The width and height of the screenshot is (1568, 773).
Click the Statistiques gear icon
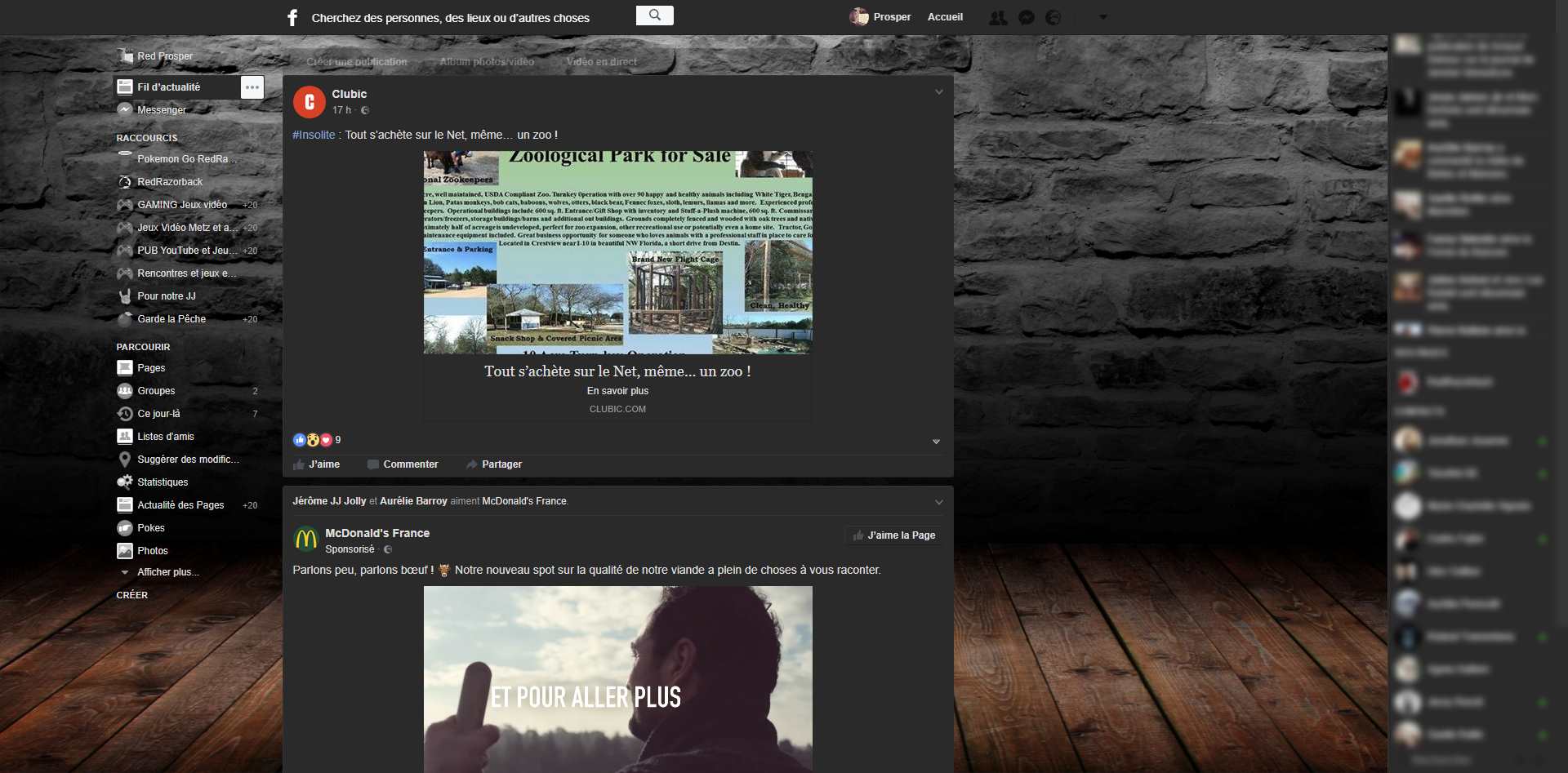125,482
